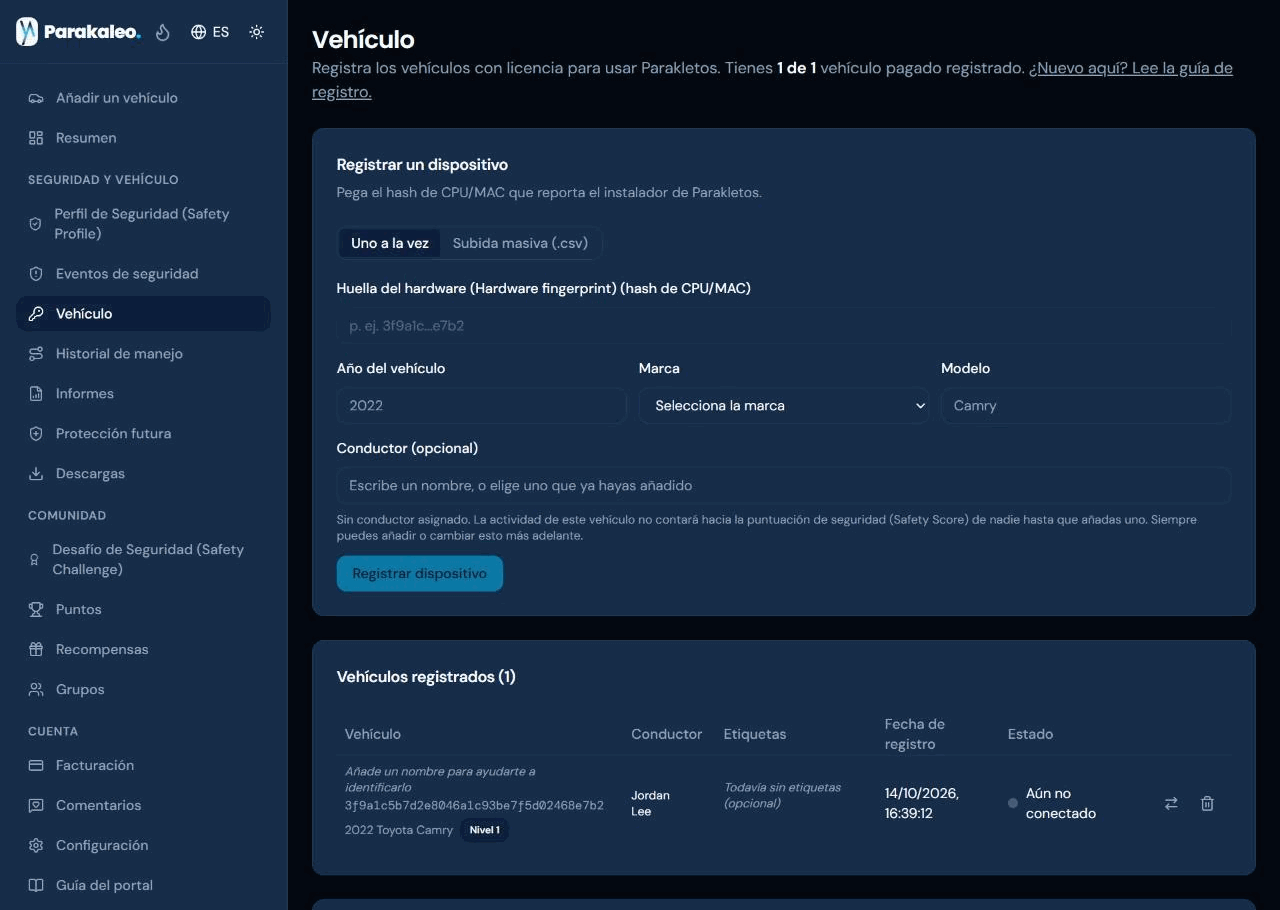
Task: Click the Parakaleo logo icon
Action: pos(27,32)
